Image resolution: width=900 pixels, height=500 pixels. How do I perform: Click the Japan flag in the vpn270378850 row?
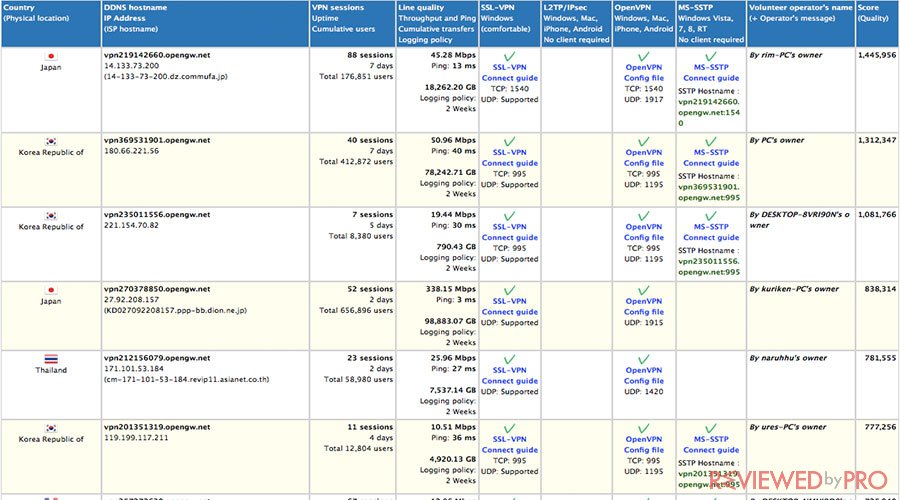pyautogui.click(x=51, y=290)
